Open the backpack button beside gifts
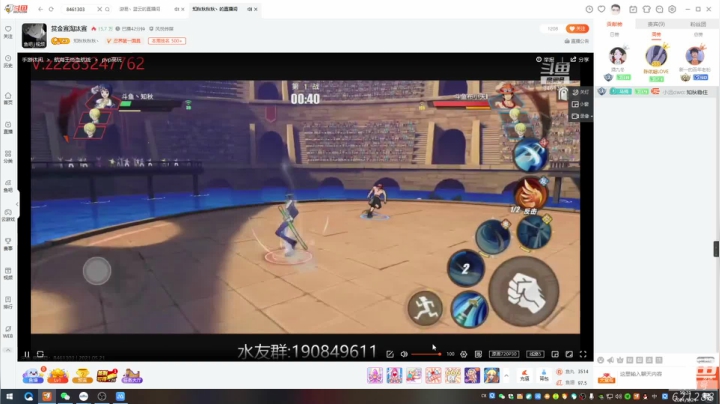 click(544, 376)
